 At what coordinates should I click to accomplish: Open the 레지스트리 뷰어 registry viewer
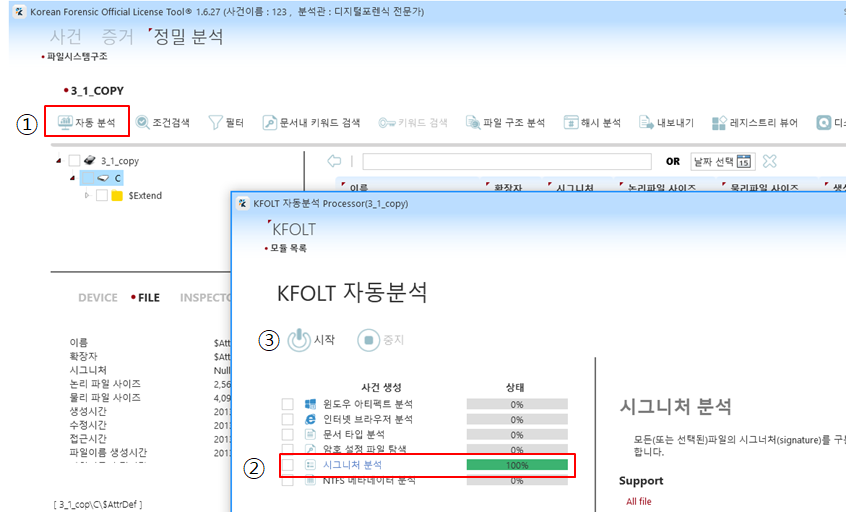[x=754, y=122]
